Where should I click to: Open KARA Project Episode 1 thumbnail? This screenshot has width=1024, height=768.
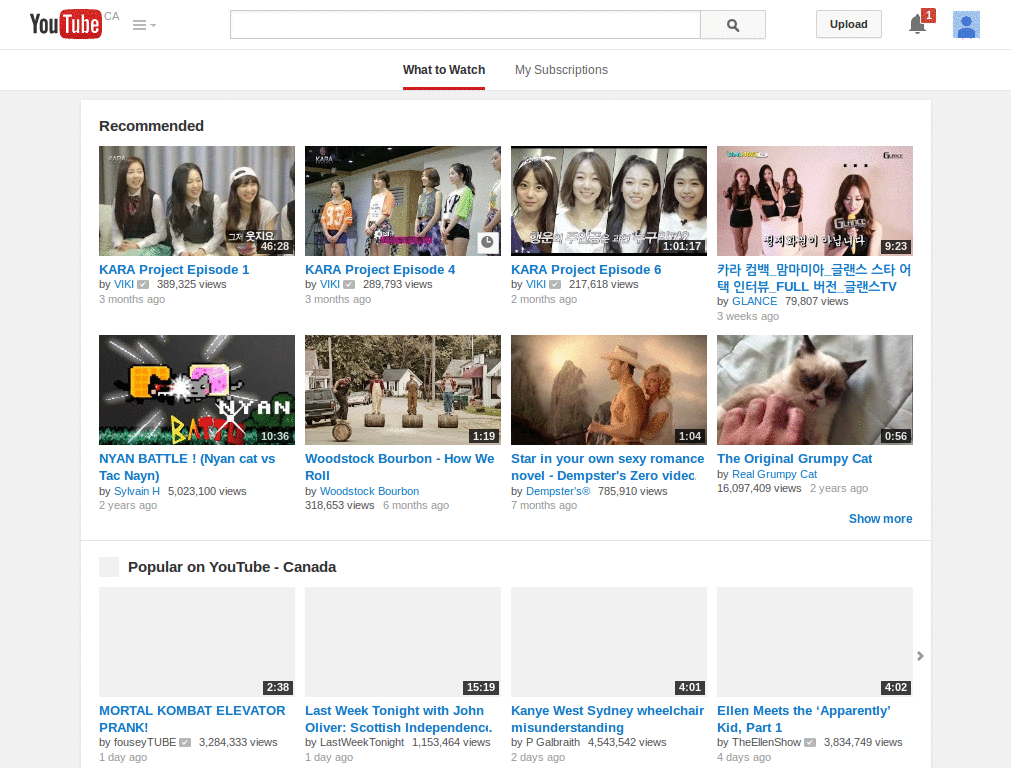tap(197, 201)
